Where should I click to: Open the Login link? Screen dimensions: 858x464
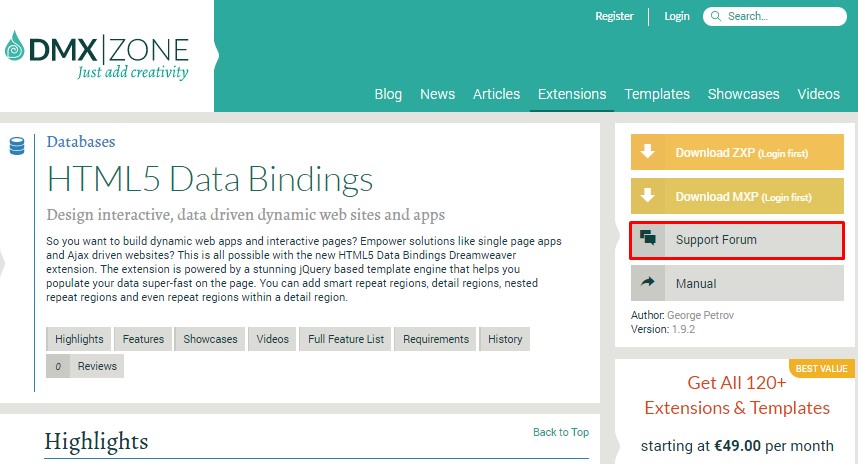coord(677,16)
